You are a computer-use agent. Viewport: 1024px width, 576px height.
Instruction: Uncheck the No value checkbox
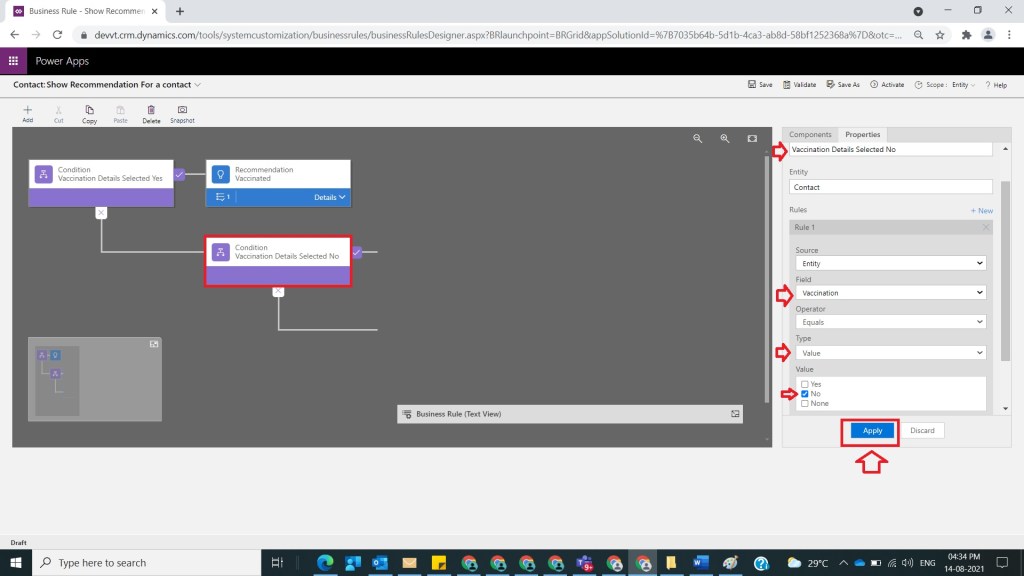tap(805, 394)
